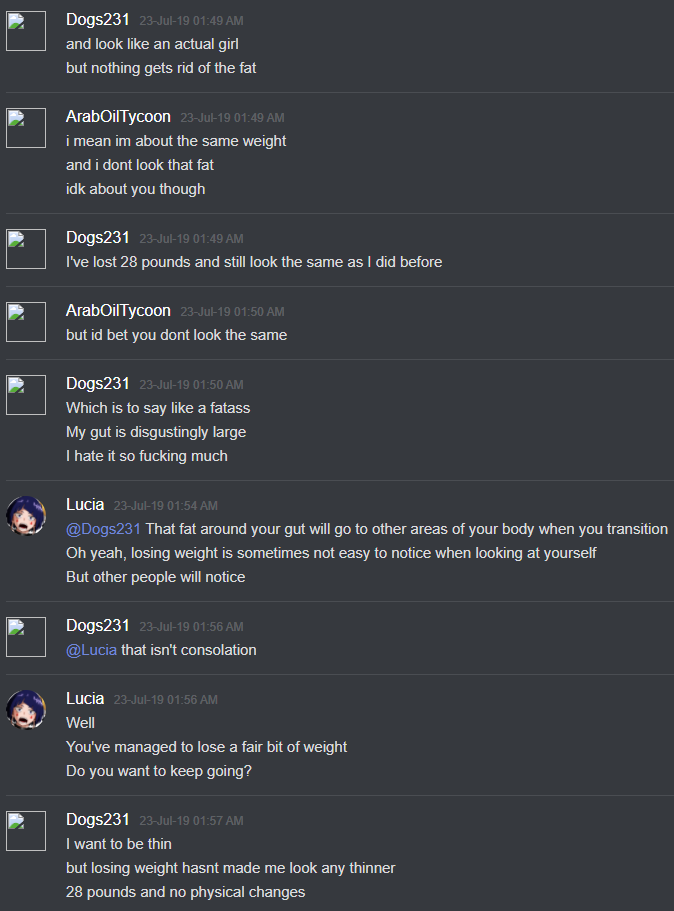
Task: Select the Lucia username above "Well"
Action: tap(85, 698)
